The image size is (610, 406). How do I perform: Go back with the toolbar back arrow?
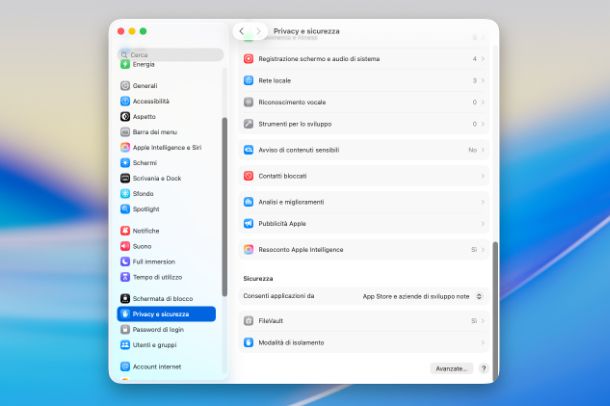coord(242,31)
